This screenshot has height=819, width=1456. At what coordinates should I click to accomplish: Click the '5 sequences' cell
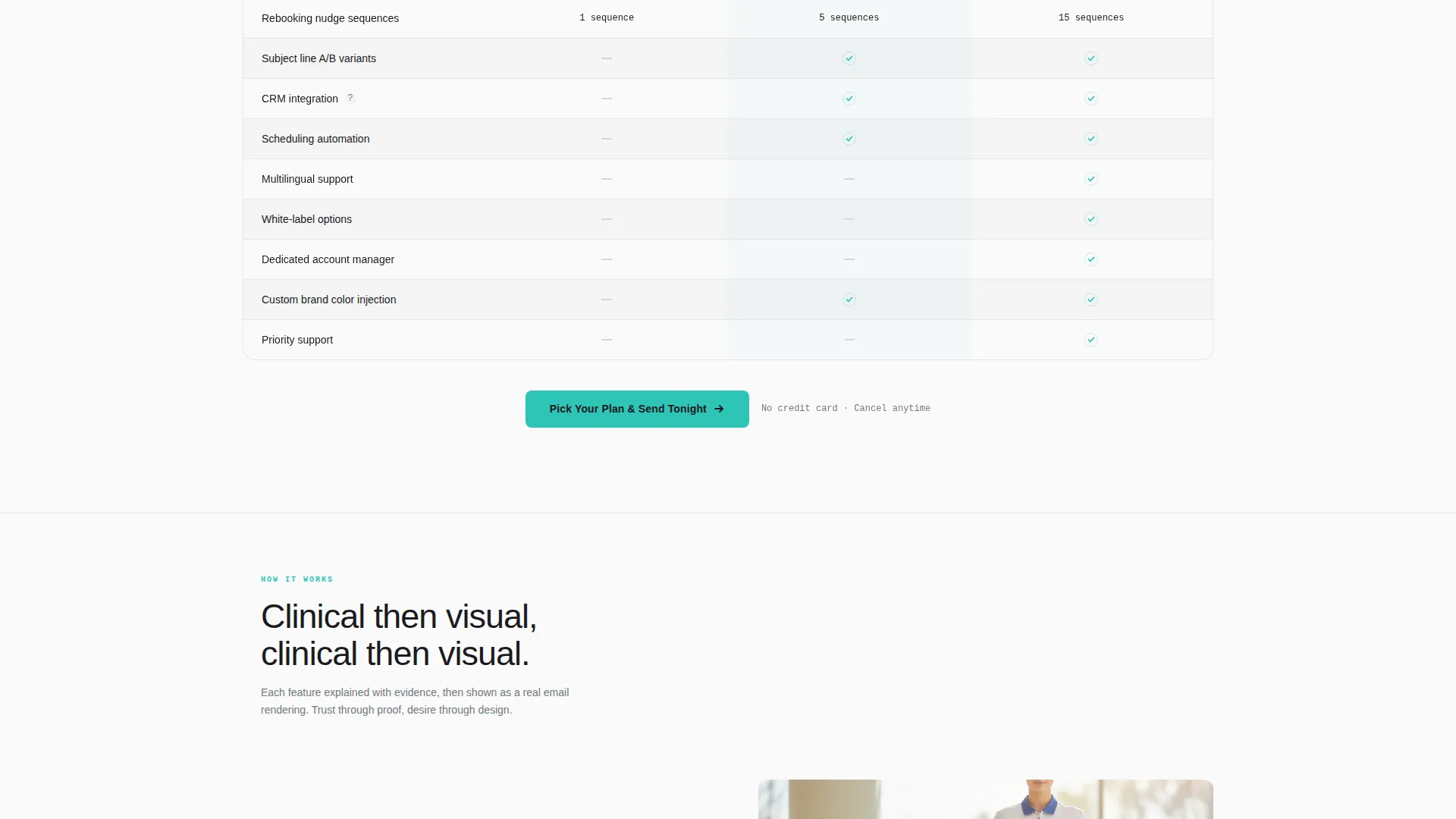tap(849, 17)
